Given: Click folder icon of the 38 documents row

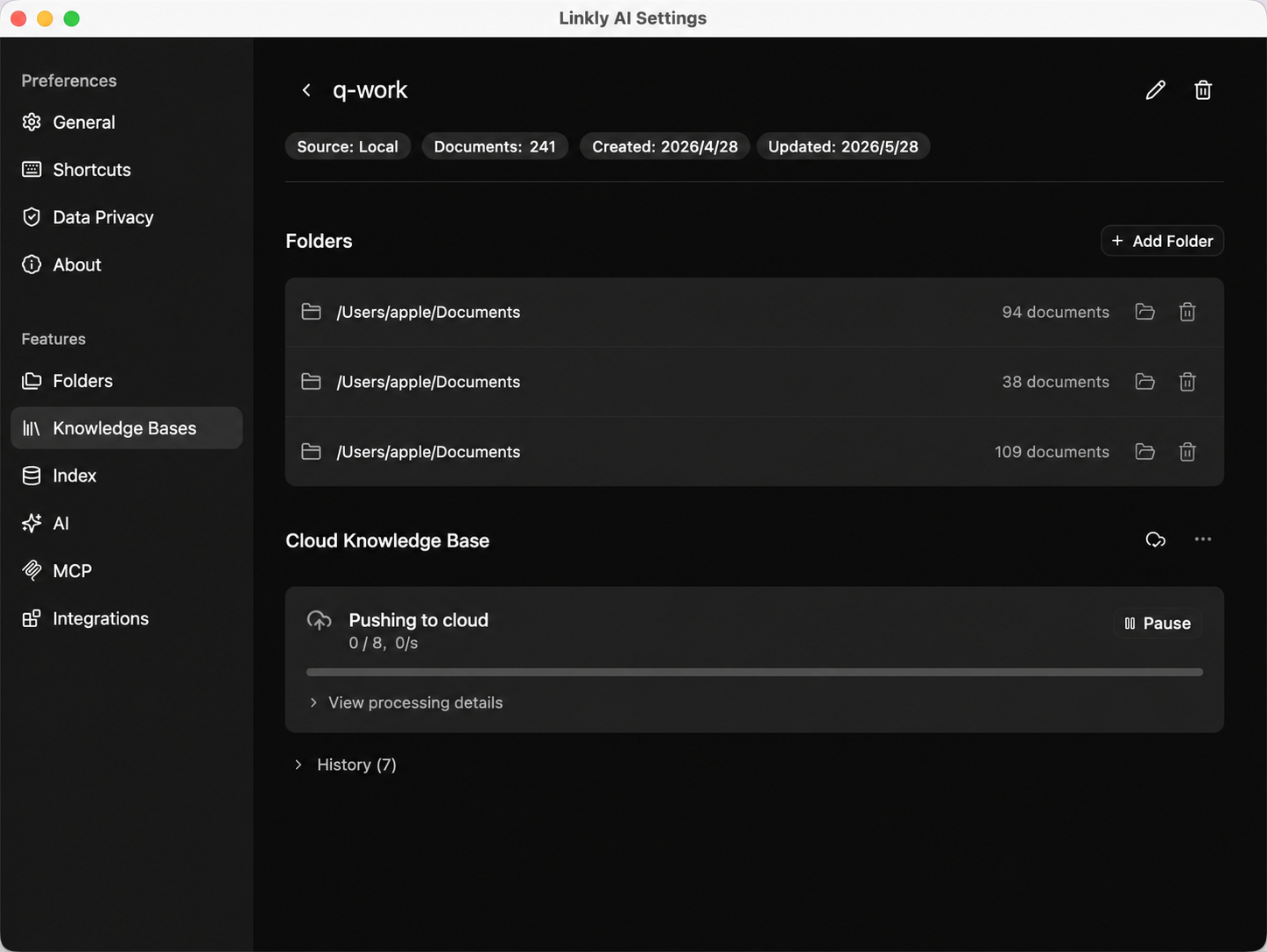Looking at the screenshot, I should (311, 382).
